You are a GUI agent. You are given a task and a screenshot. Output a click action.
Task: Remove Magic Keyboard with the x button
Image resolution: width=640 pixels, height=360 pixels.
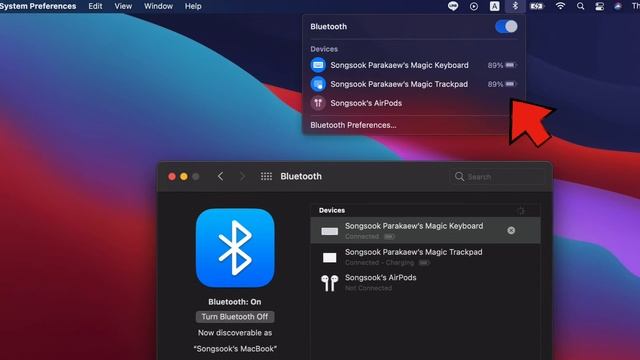[511, 231]
